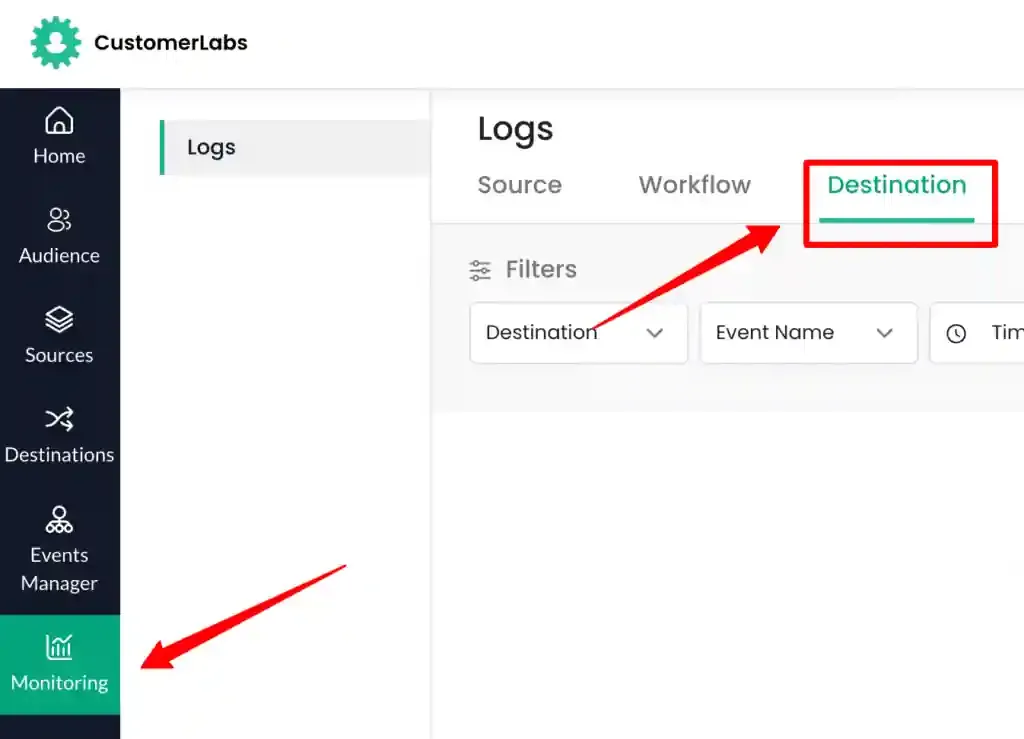The image size is (1024, 739).
Task: Click the Audience label in sidebar
Action: click(x=59, y=255)
